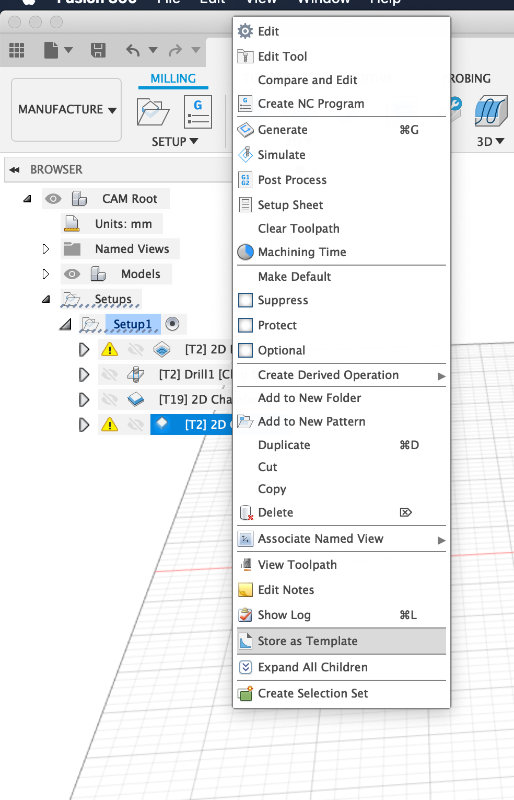This screenshot has width=514, height=800.
Task: Click the 2D Chamfer operation icon
Action: pos(136,399)
